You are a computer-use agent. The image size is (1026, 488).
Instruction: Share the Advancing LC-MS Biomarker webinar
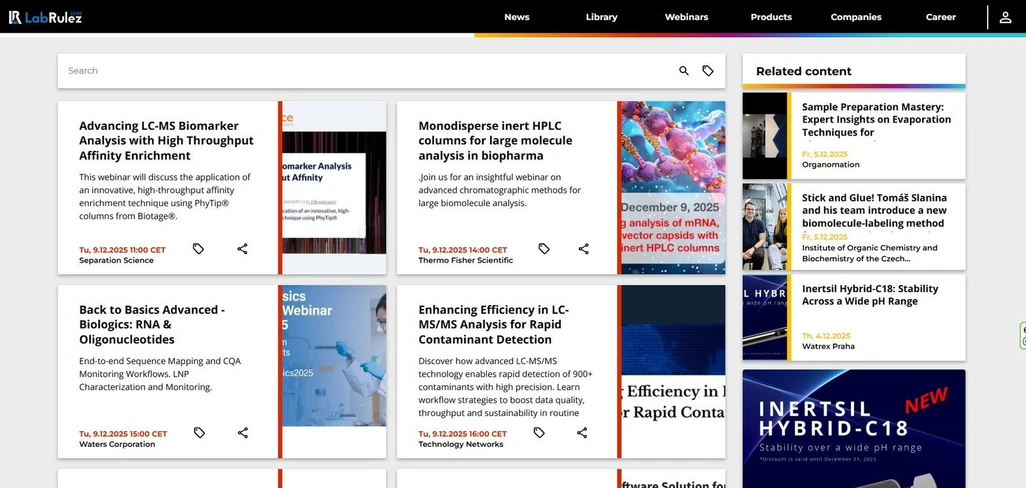(x=242, y=249)
